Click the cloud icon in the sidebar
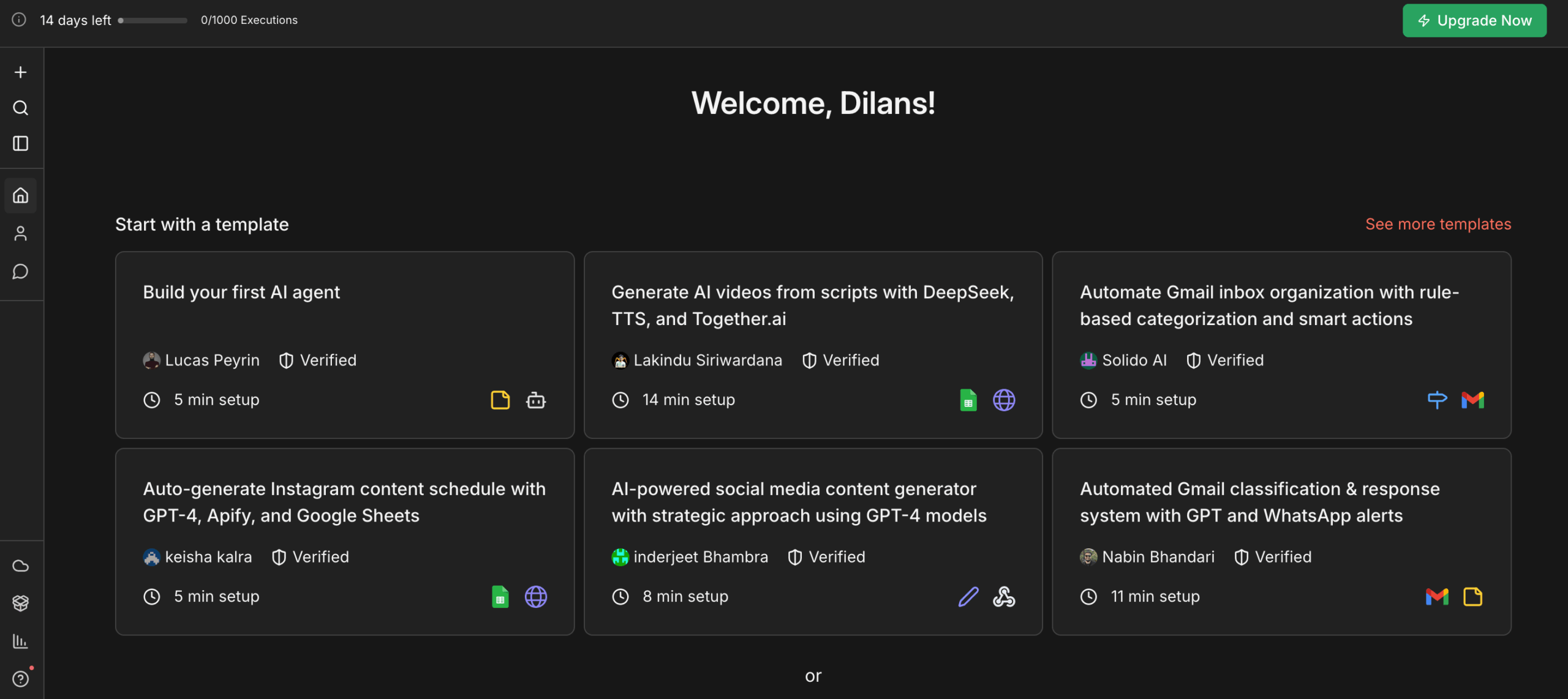Screen dimensions: 1568x699 (x=21, y=566)
